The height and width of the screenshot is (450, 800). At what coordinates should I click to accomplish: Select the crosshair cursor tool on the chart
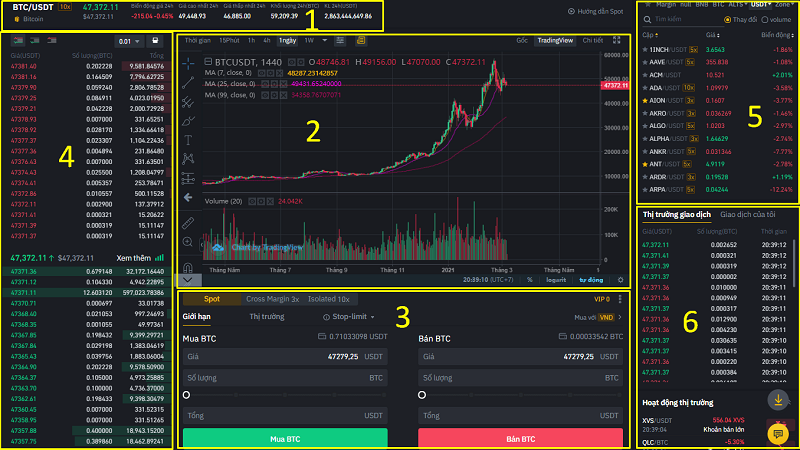[x=188, y=63]
